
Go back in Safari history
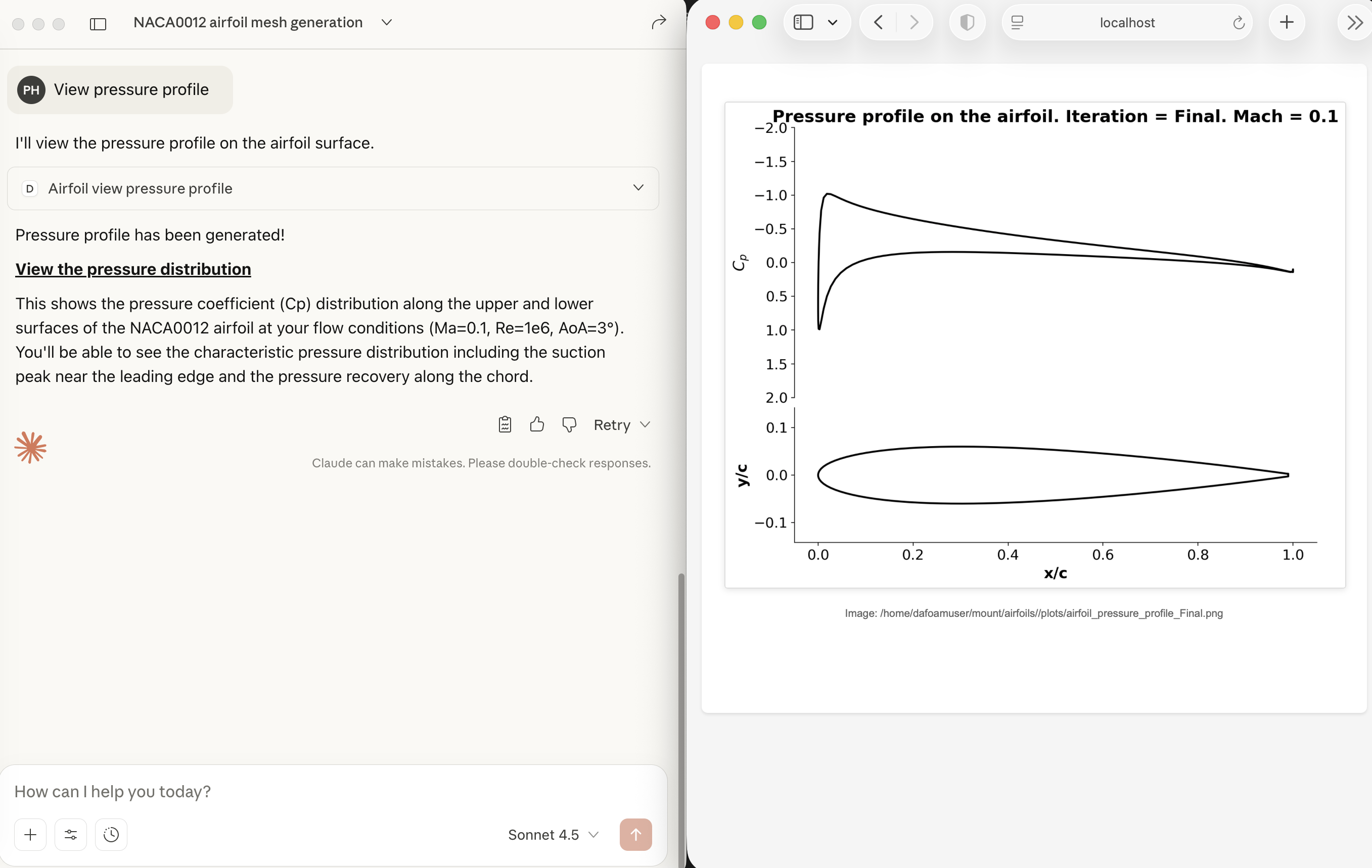878,23
